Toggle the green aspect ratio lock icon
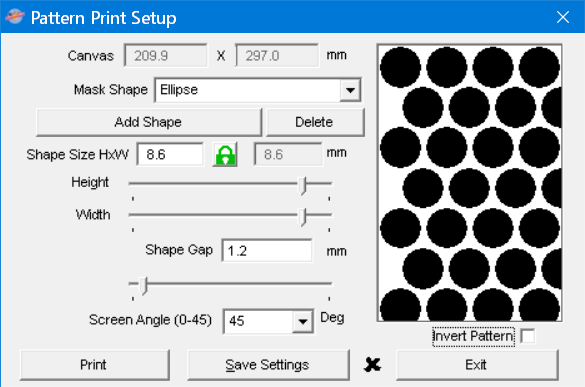 tap(225, 155)
